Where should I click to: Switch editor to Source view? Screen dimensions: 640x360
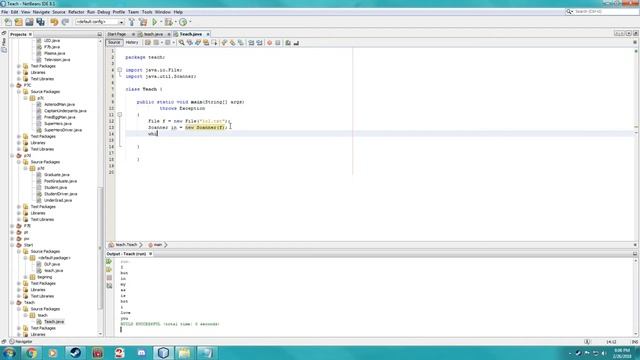tap(114, 42)
